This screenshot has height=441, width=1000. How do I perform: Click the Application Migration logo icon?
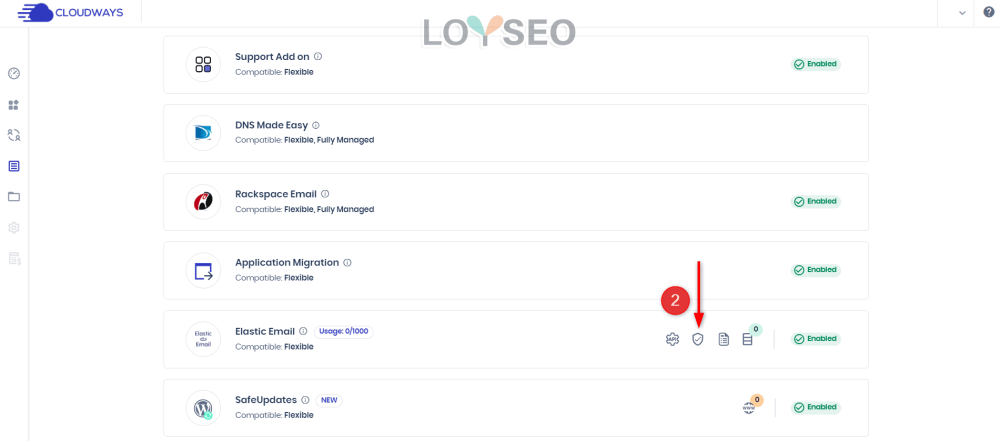(x=203, y=270)
